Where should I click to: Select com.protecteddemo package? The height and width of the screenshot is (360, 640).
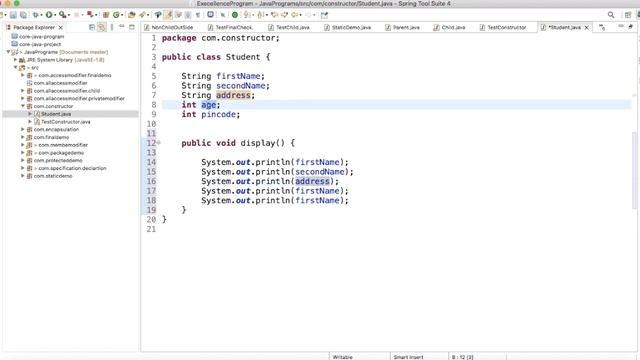point(58,160)
